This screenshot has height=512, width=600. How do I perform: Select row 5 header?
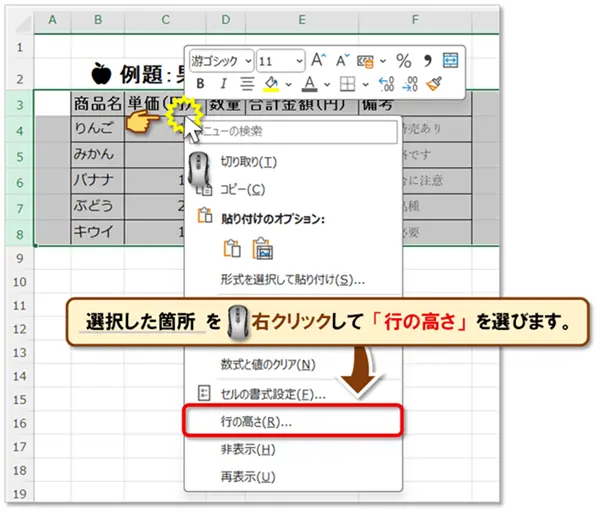click(20, 157)
